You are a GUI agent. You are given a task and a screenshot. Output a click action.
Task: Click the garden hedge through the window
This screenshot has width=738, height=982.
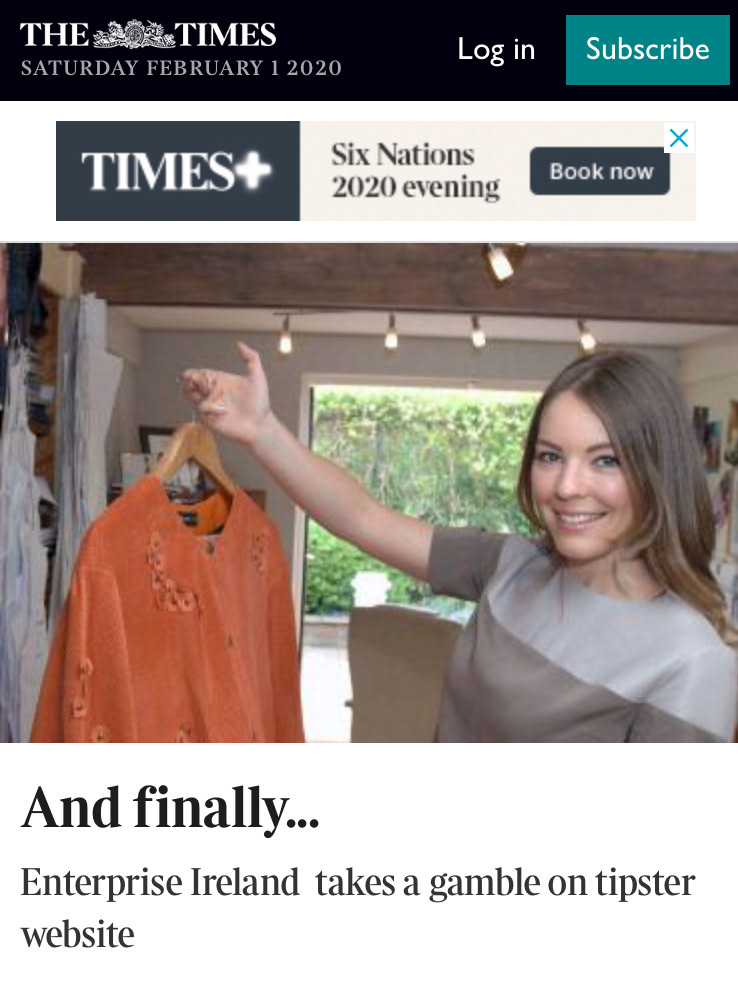pos(418,495)
